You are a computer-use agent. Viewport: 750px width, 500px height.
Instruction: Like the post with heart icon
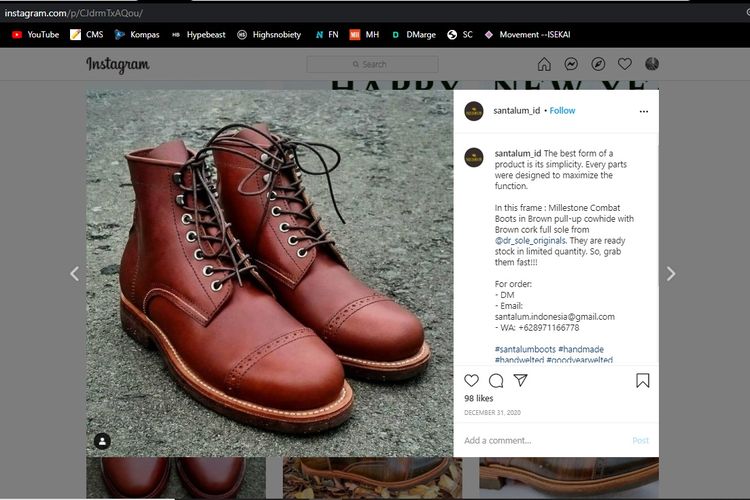pyautogui.click(x=472, y=381)
